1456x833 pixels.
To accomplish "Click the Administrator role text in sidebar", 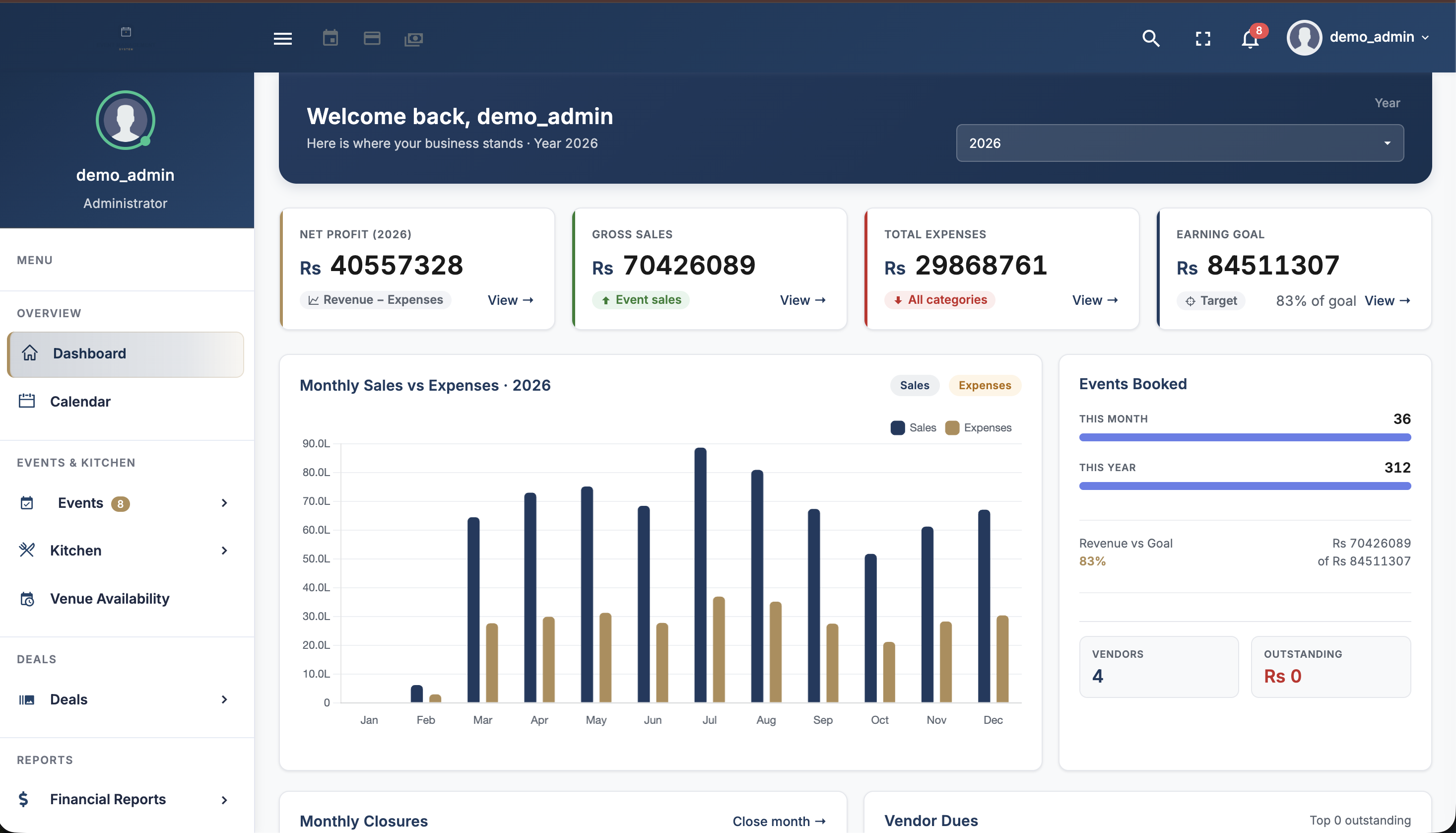I will (125, 204).
